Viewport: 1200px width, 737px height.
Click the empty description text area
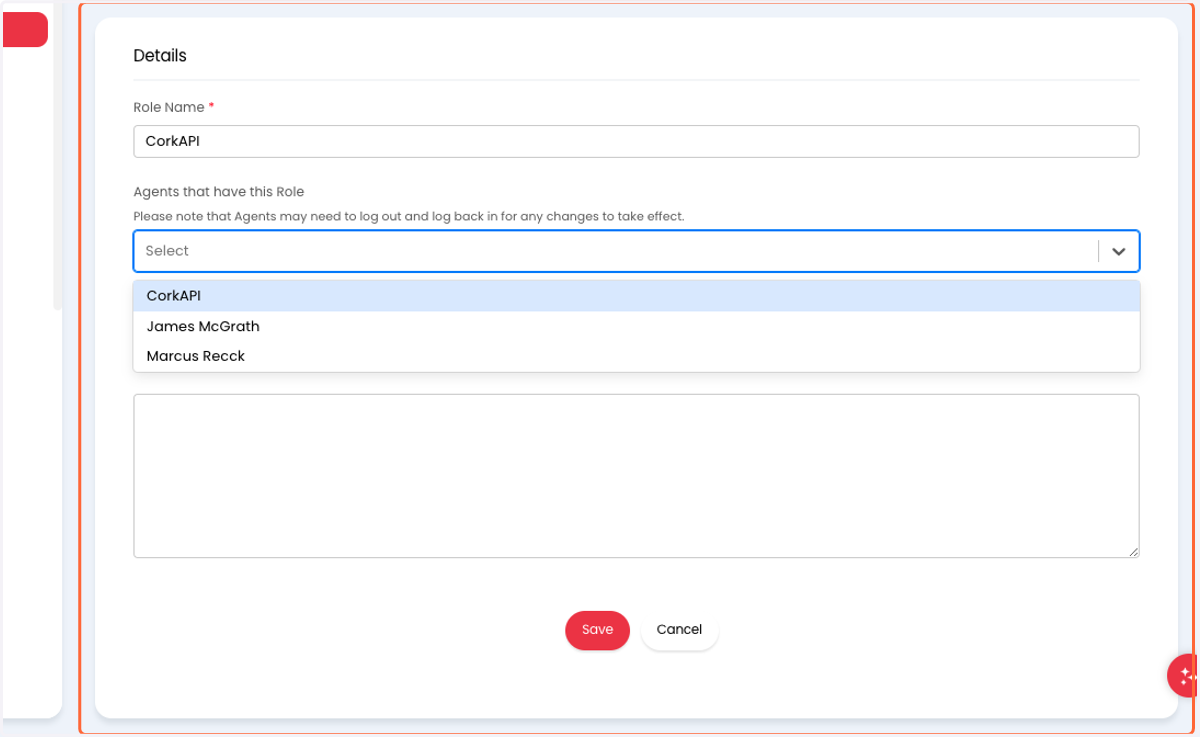pos(636,476)
